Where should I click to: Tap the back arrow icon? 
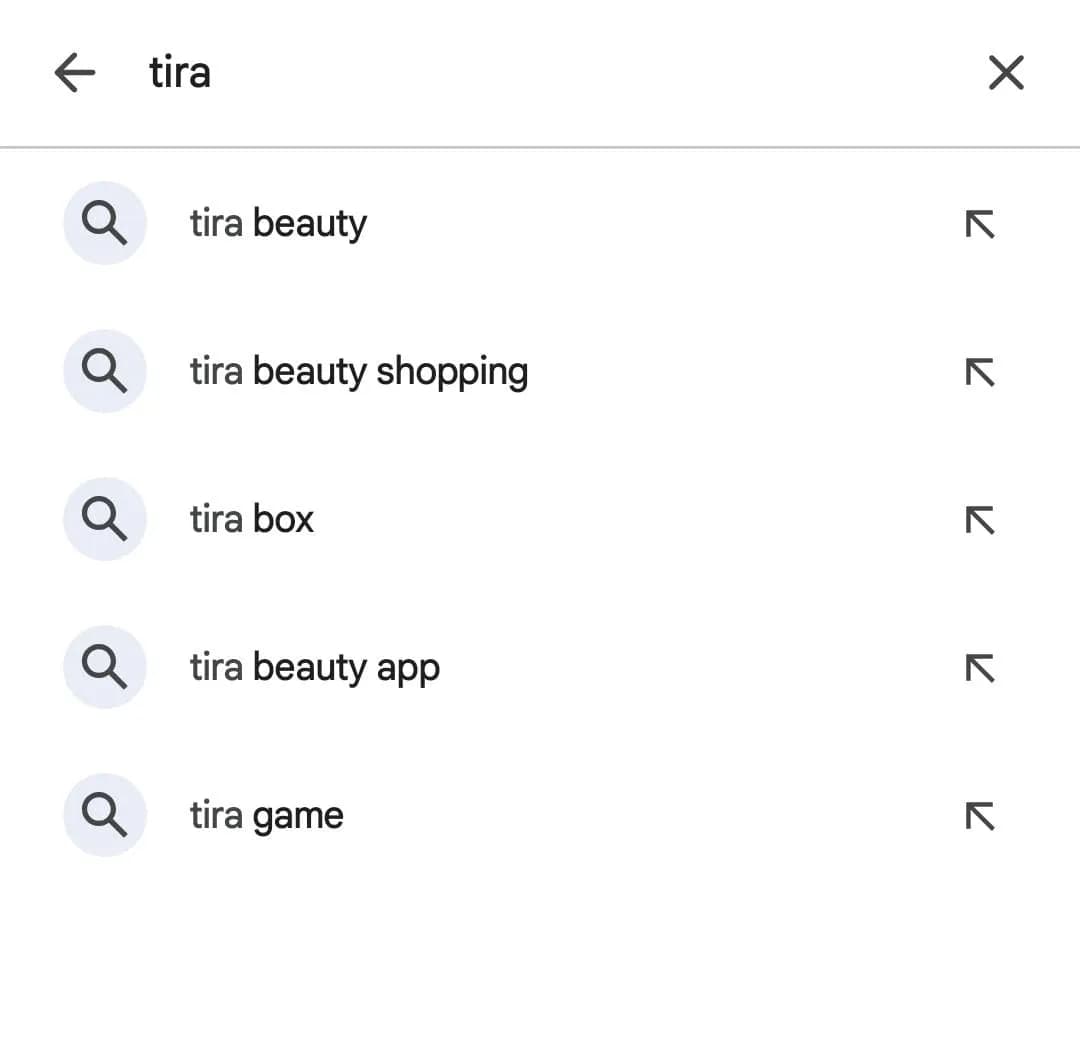coord(75,73)
